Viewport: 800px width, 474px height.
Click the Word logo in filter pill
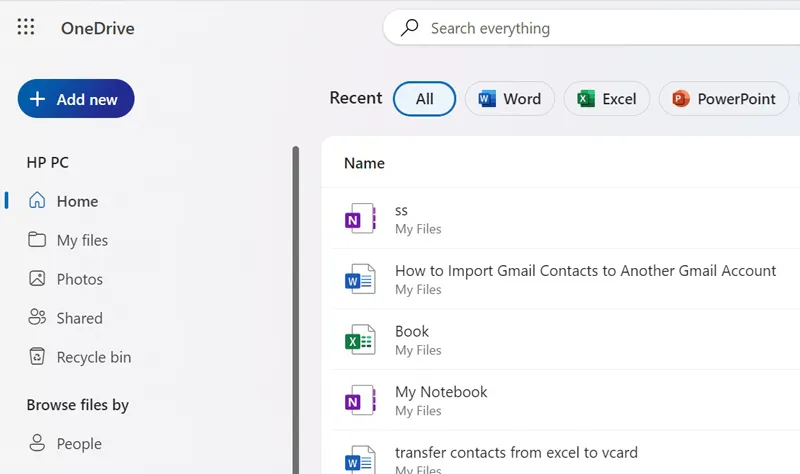point(487,98)
